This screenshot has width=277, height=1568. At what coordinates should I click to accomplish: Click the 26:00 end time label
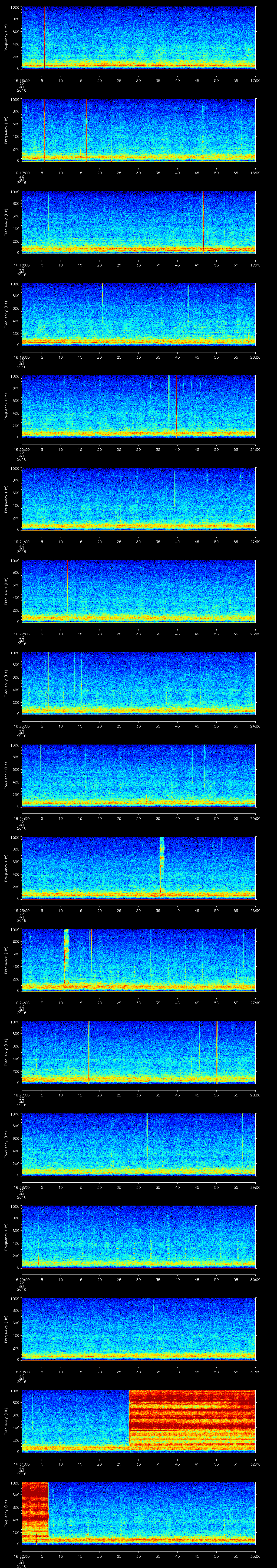(x=256, y=910)
